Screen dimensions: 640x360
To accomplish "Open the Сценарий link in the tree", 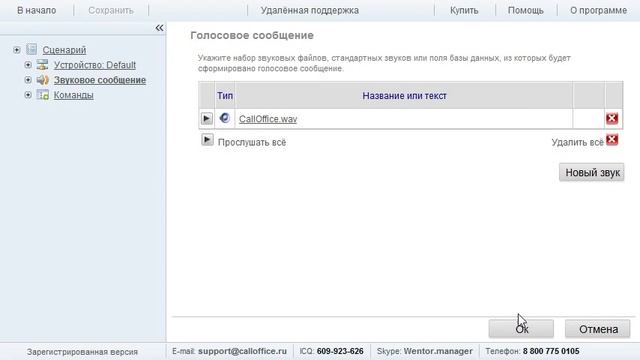I will coord(64,50).
